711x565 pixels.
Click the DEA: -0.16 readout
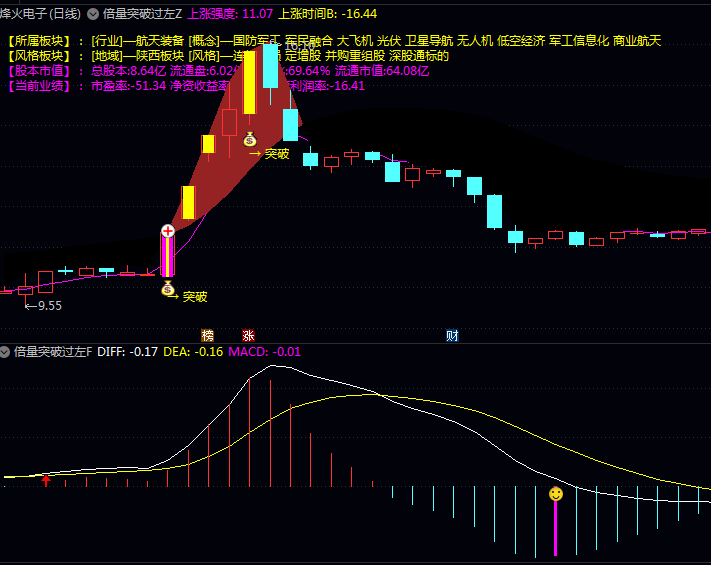(193, 352)
